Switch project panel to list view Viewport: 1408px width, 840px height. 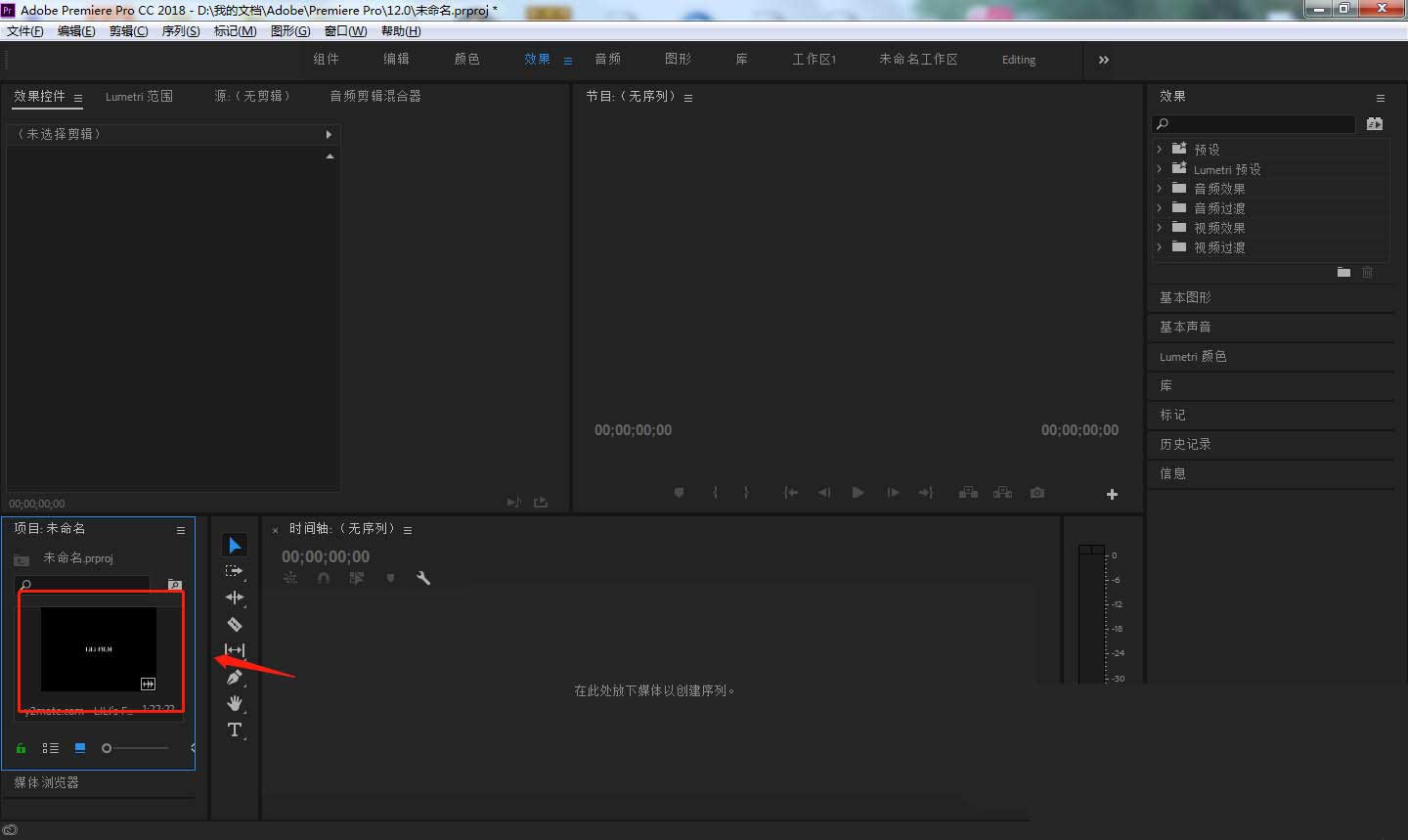point(50,748)
